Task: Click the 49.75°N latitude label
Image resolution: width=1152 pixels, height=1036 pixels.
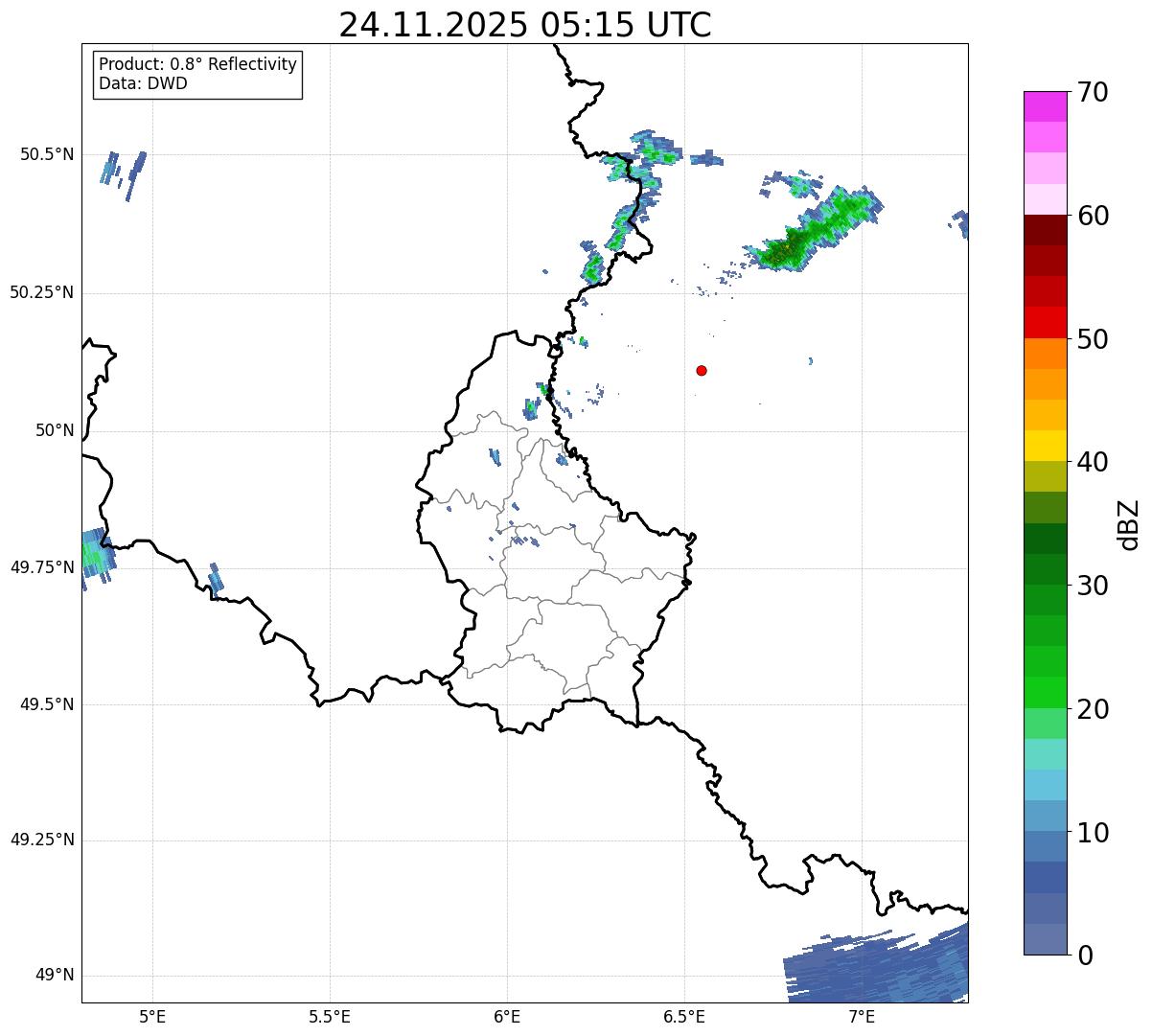Action: [x=42, y=567]
